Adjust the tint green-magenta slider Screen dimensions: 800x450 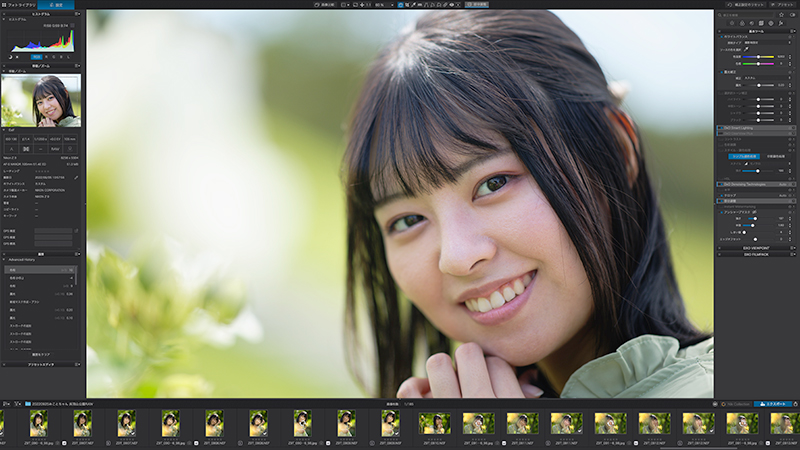pos(758,64)
